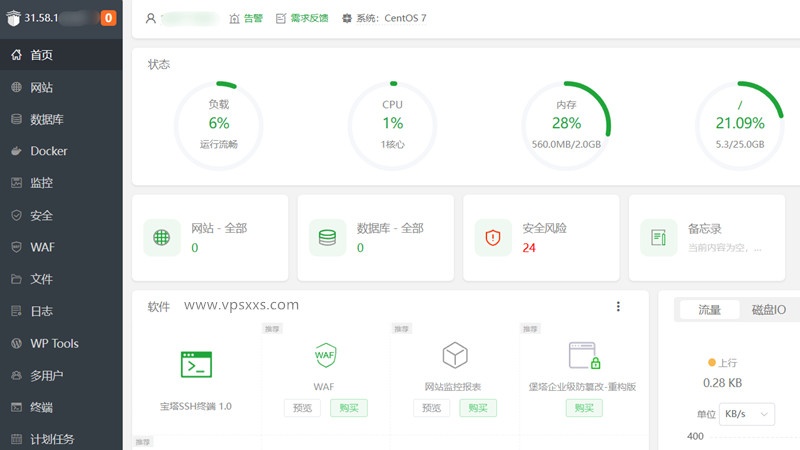Click the 文件 folder icon in sidebar
The width and height of the screenshot is (800, 450).
tap(16, 279)
